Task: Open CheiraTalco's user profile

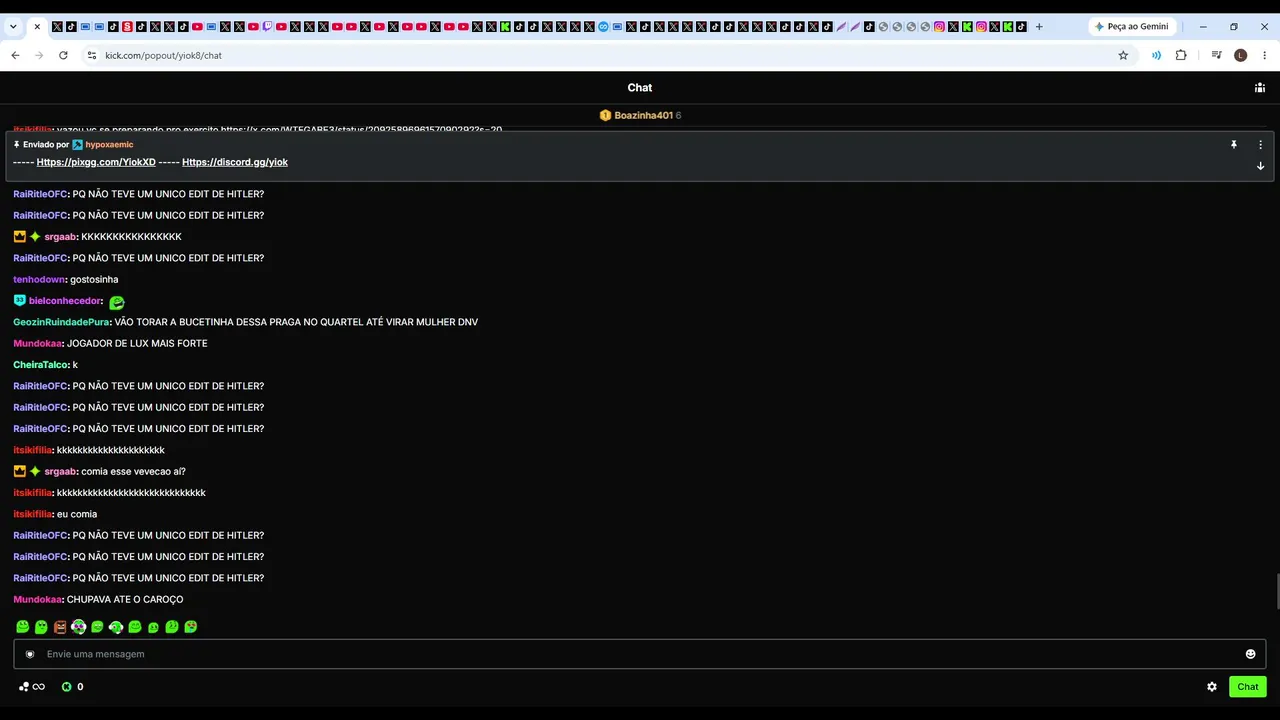Action: pos(40,365)
